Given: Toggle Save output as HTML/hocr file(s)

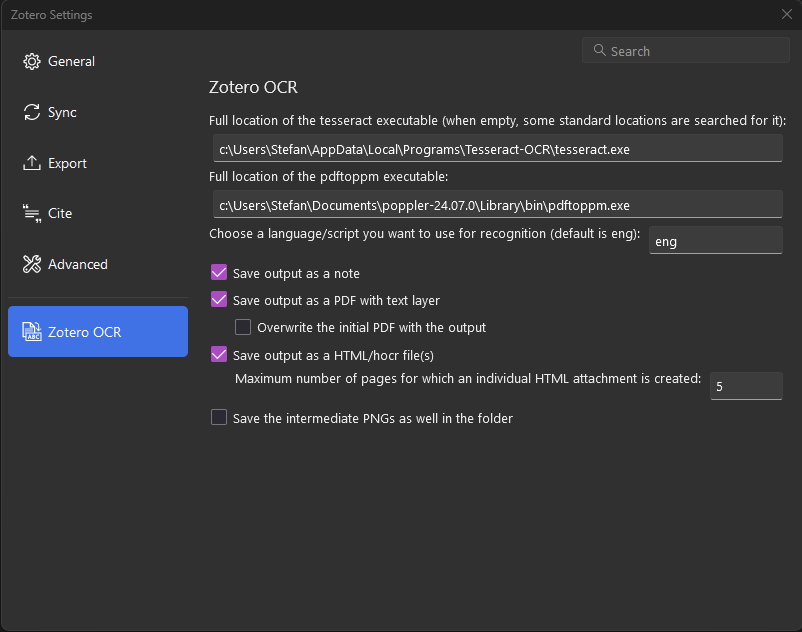Looking at the screenshot, I should point(219,354).
